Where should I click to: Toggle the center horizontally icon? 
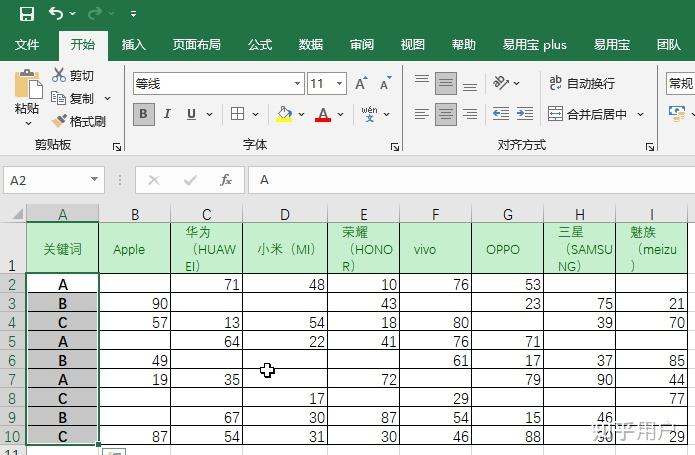point(446,114)
